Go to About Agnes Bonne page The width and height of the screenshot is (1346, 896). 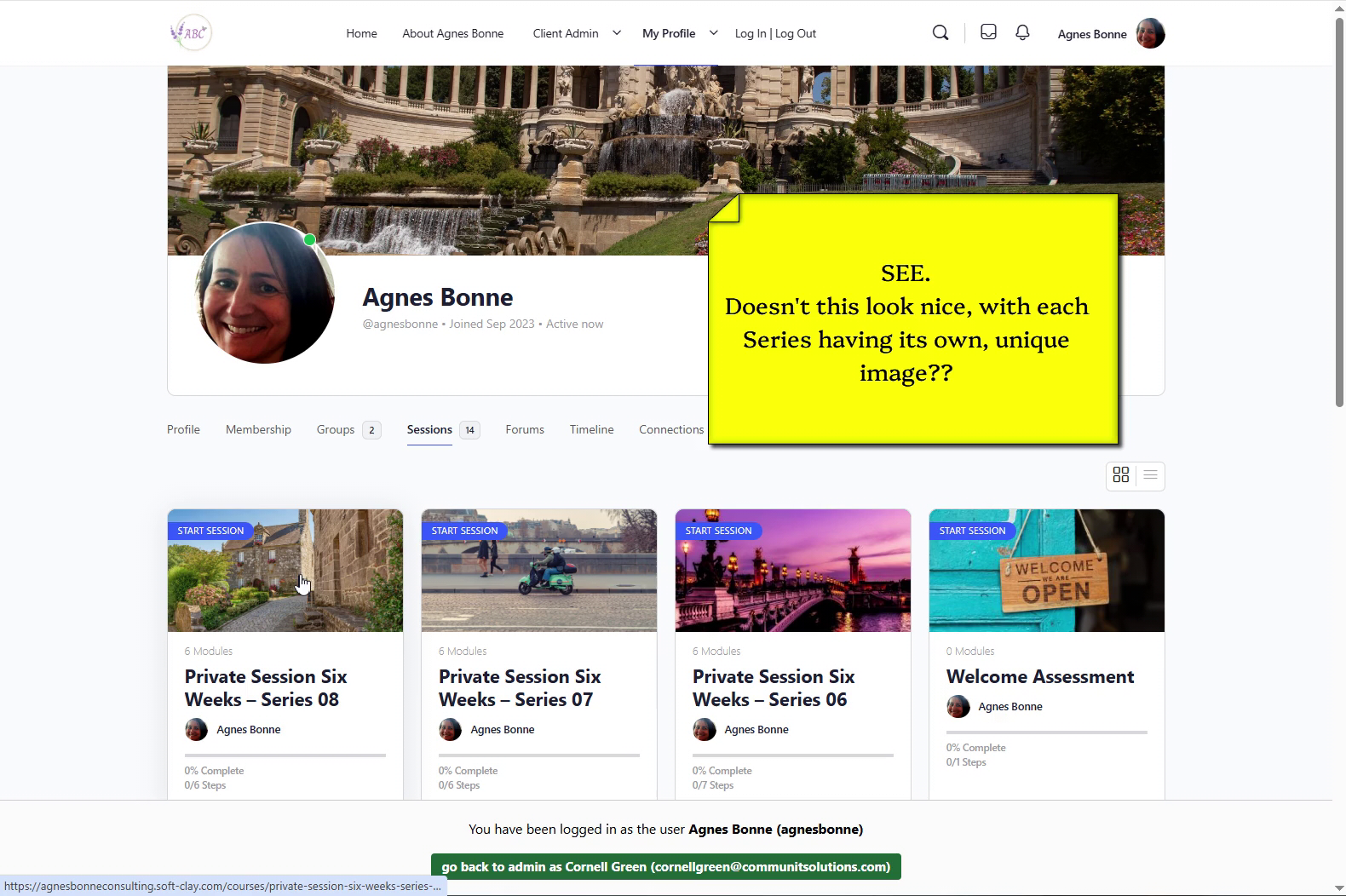pos(452,34)
